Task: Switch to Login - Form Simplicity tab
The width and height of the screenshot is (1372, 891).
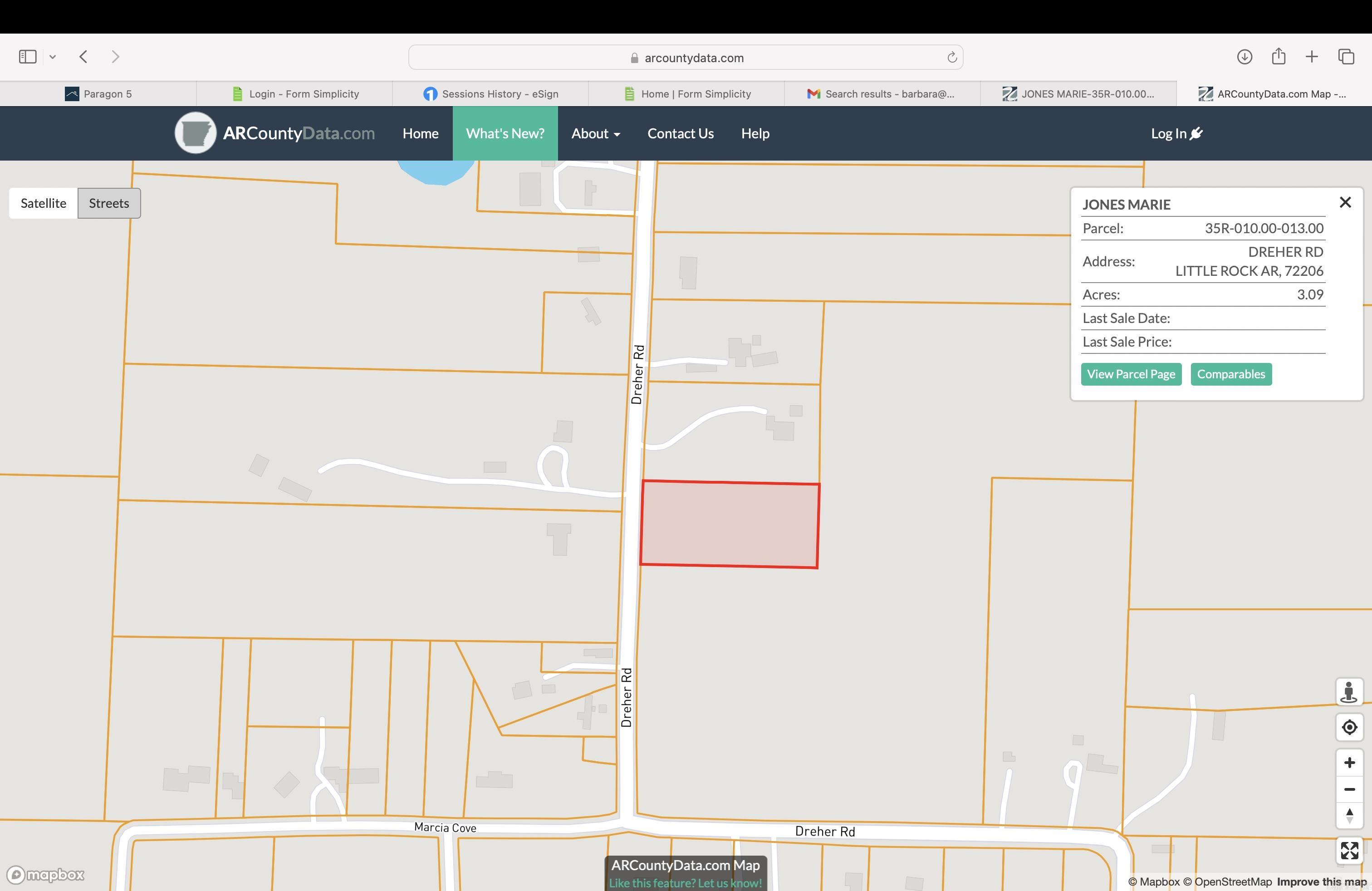Action: (x=294, y=94)
